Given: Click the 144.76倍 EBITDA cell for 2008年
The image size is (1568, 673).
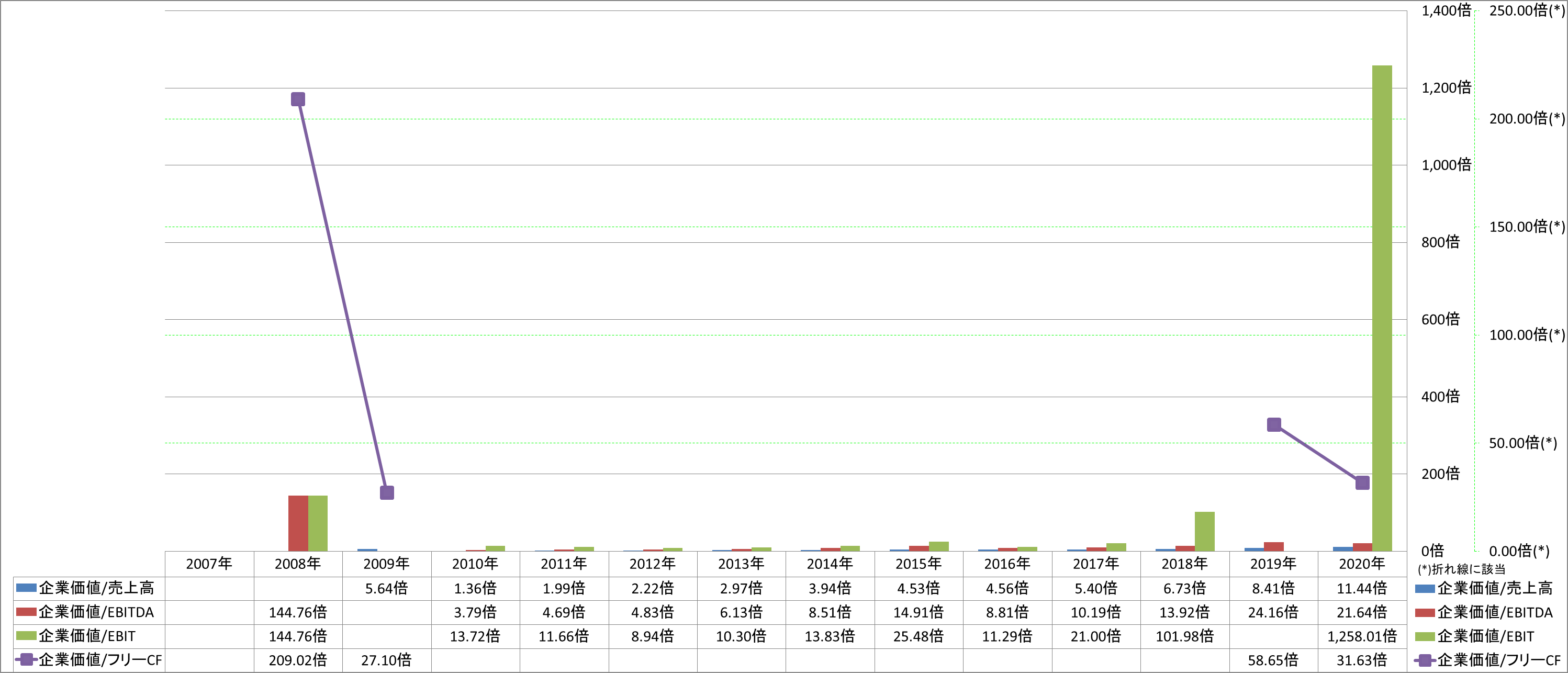Looking at the screenshot, I should 298,612.
